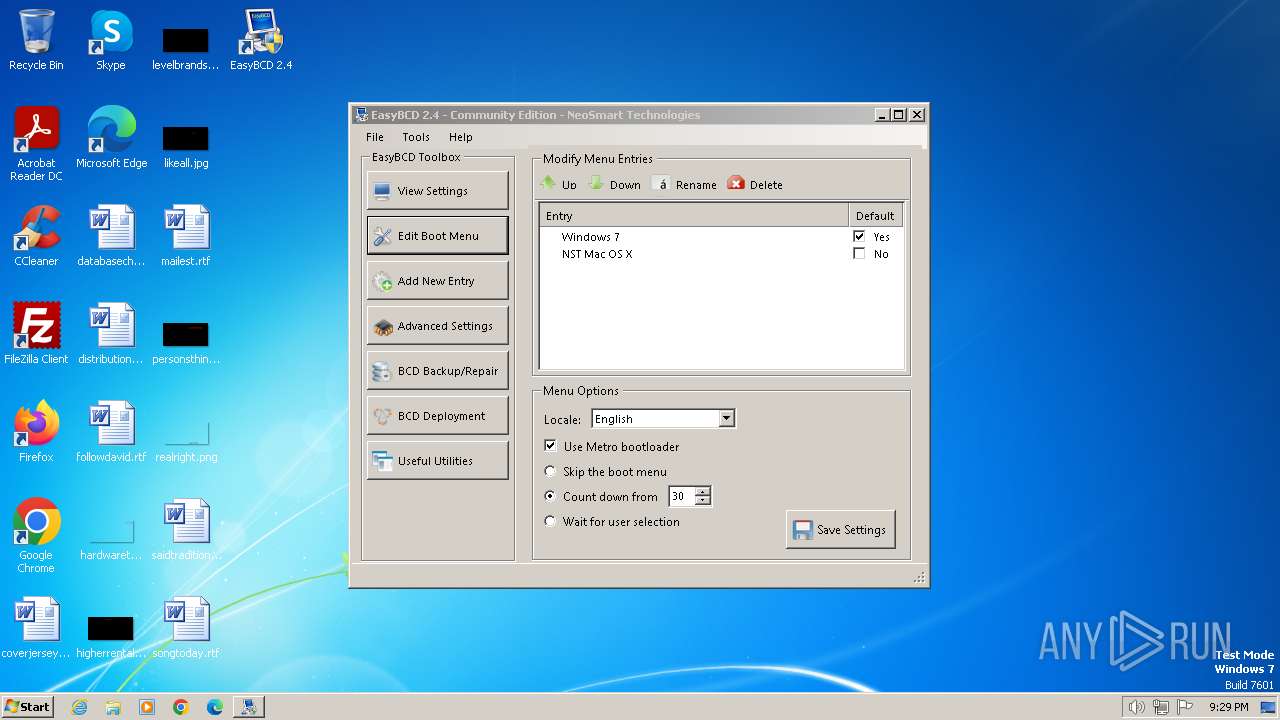This screenshot has width=1280, height=720.
Task: Decrease countdown value with down stepper
Action: click(703, 501)
